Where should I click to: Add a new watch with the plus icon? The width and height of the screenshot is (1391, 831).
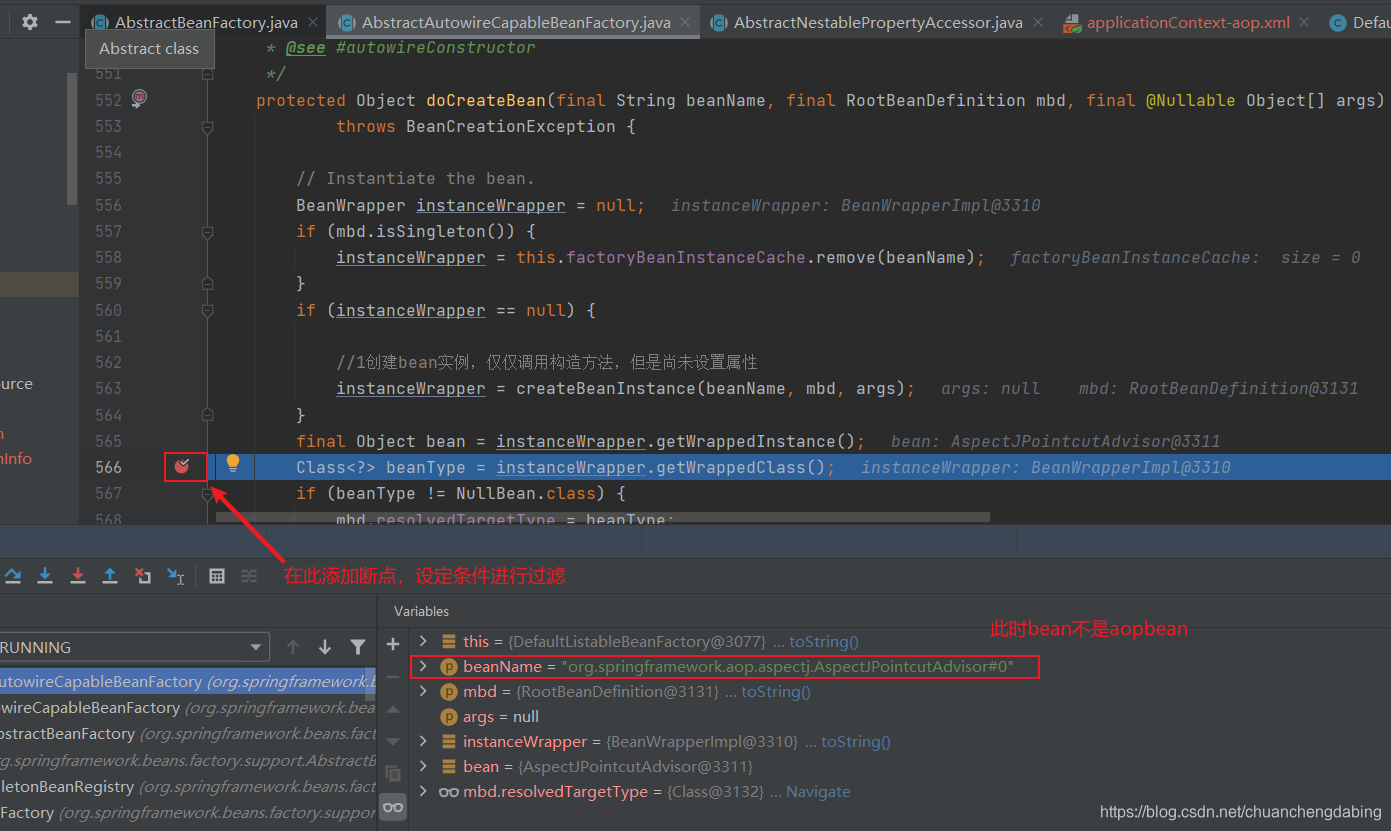coord(393,644)
